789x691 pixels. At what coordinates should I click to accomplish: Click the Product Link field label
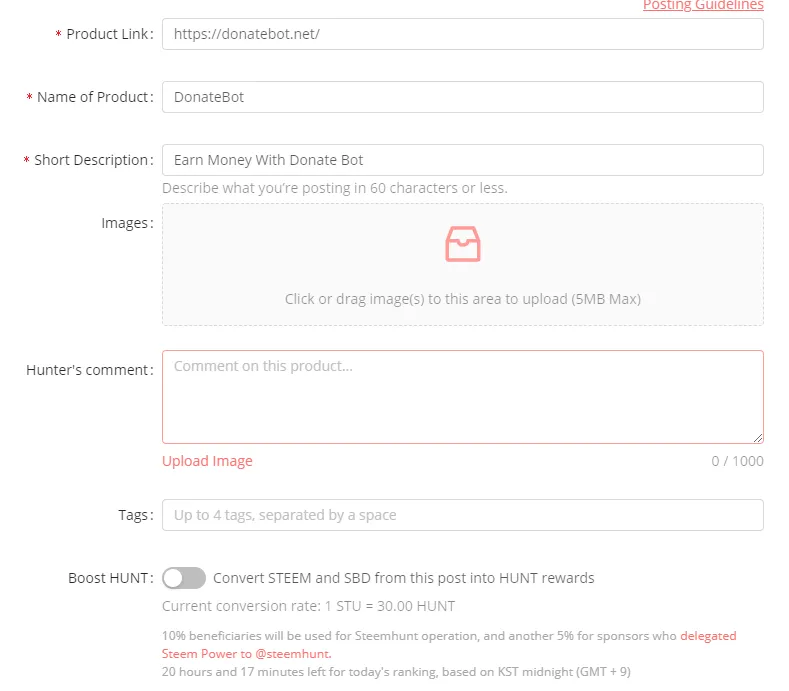click(x=108, y=34)
